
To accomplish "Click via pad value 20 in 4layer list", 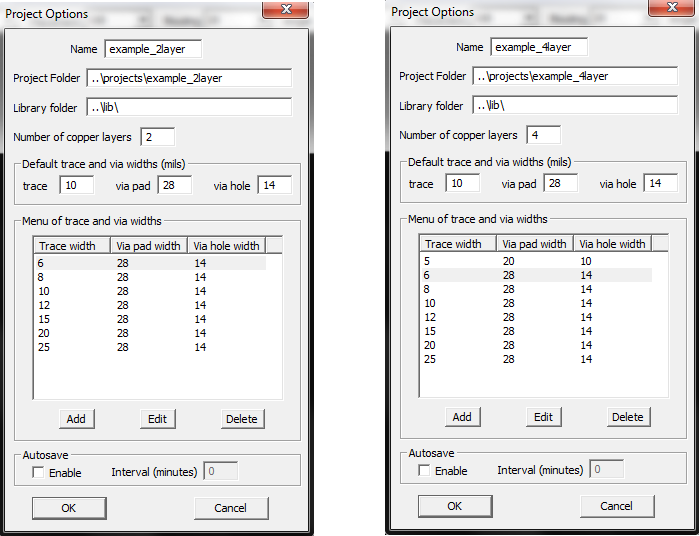I will pos(508,261).
